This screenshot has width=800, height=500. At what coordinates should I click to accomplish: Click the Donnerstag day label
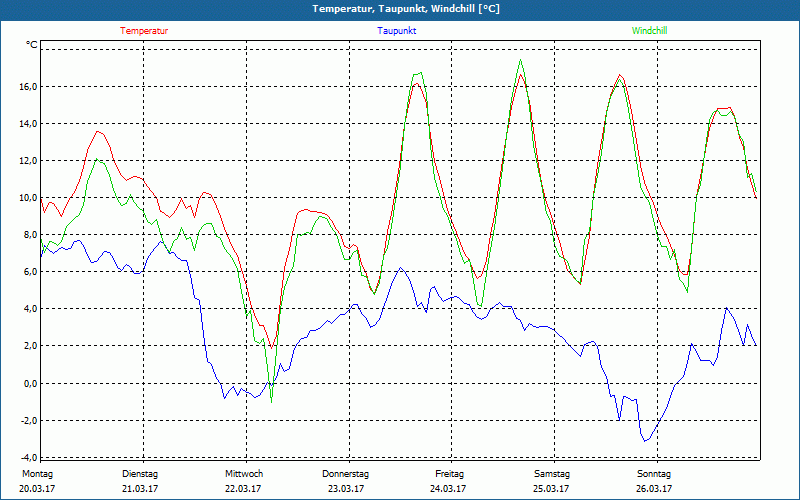[345, 474]
